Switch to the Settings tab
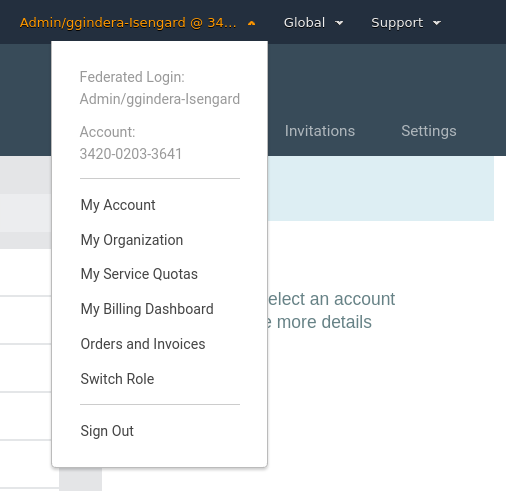Screen dimensions: 506x491 coord(429,131)
